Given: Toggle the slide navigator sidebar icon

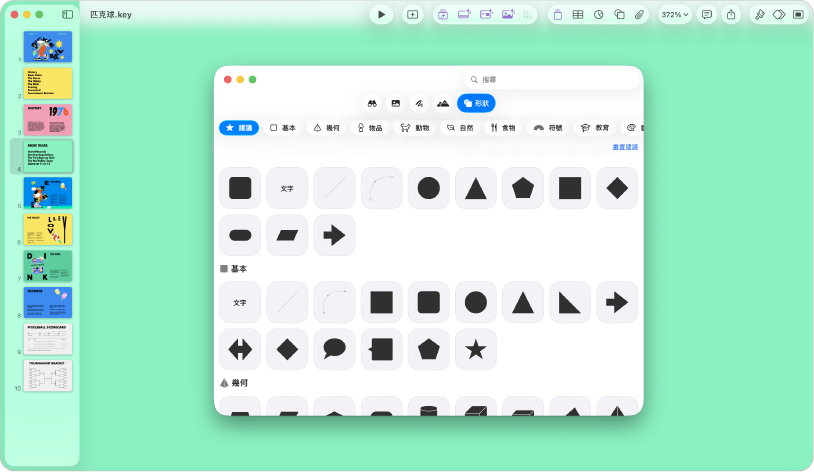Looking at the screenshot, I should pyautogui.click(x=67, y=15).
